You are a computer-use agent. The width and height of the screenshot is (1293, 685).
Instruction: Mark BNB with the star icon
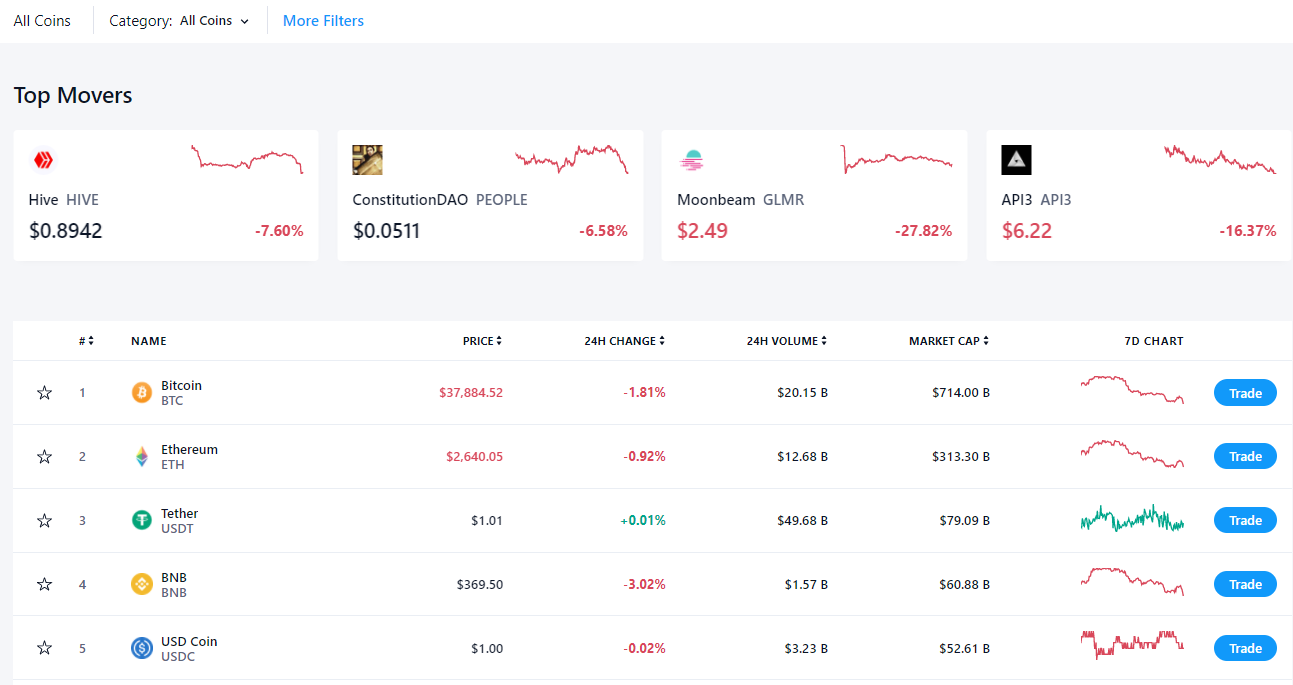[x=44, y=584]
